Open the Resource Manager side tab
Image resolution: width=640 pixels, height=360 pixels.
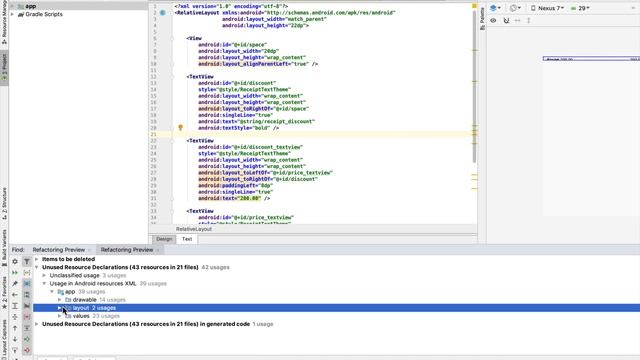point(4,22)
